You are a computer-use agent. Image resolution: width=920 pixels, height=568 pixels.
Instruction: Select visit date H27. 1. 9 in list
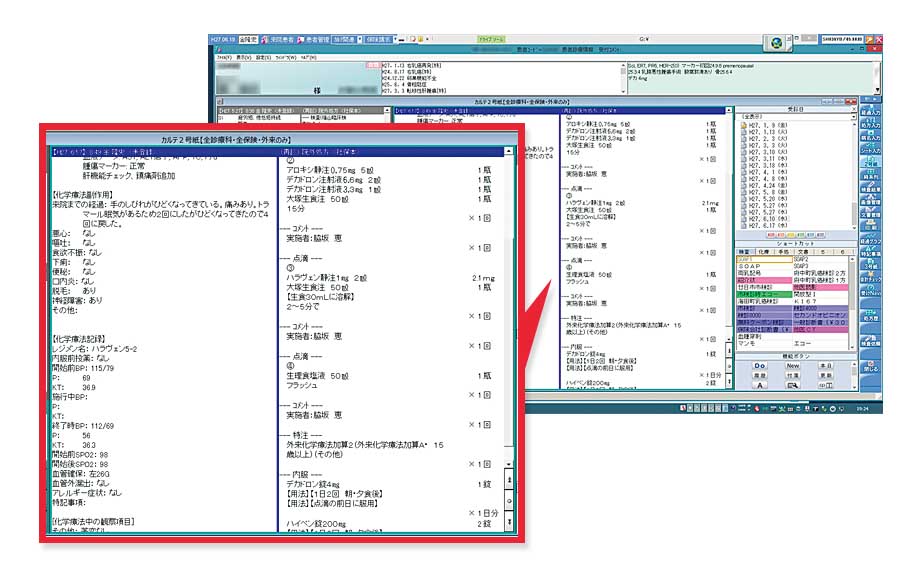(x=762, y=124)
